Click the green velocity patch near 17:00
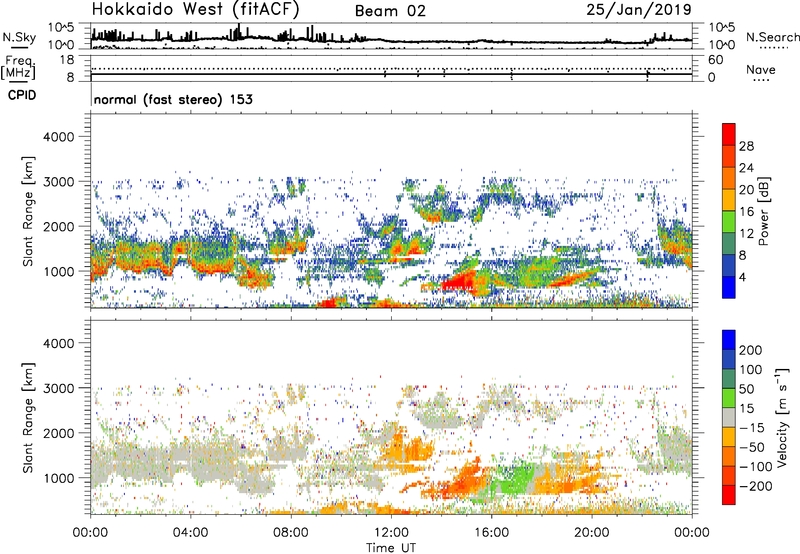Image resolution: width=800 pixels, height=554 pixels. [x=514, y=480]
